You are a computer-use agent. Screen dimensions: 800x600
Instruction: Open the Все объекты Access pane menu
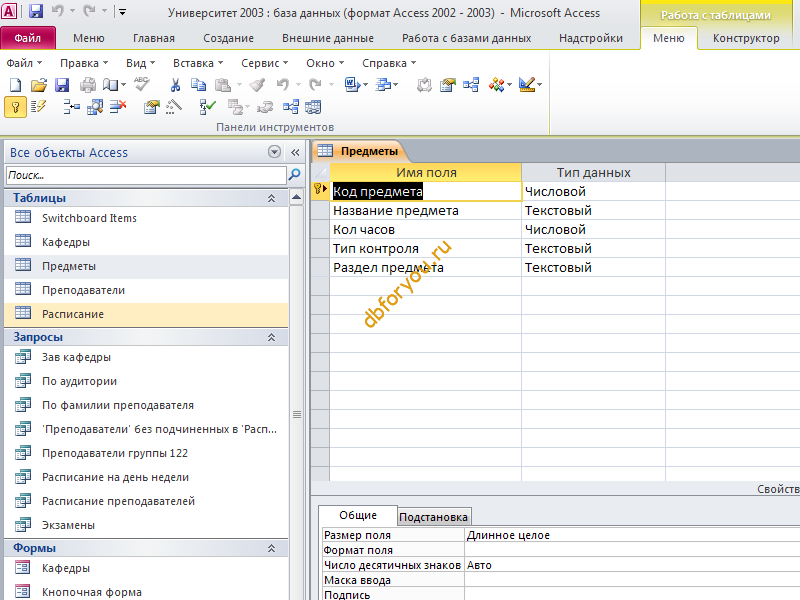tap(274, 152)
